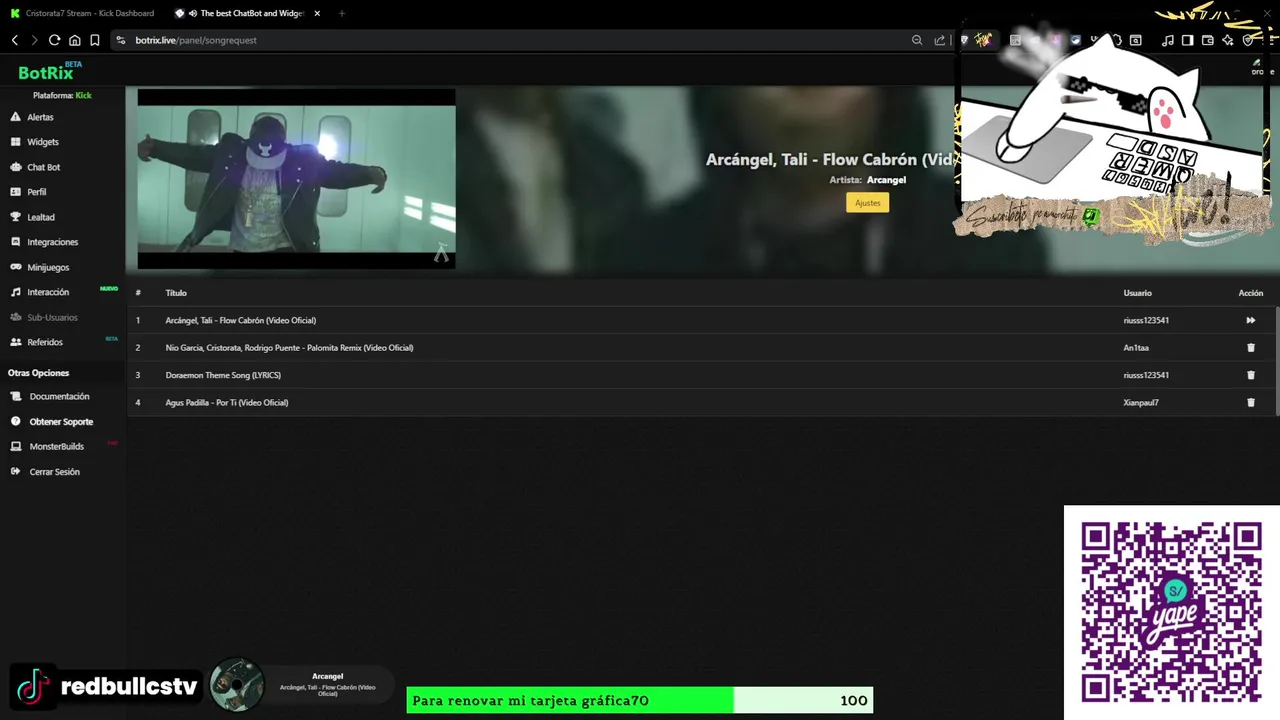The height and width of the screenshot is (720, 1280).
Task: Open Interacción music section
Action: 48,292
